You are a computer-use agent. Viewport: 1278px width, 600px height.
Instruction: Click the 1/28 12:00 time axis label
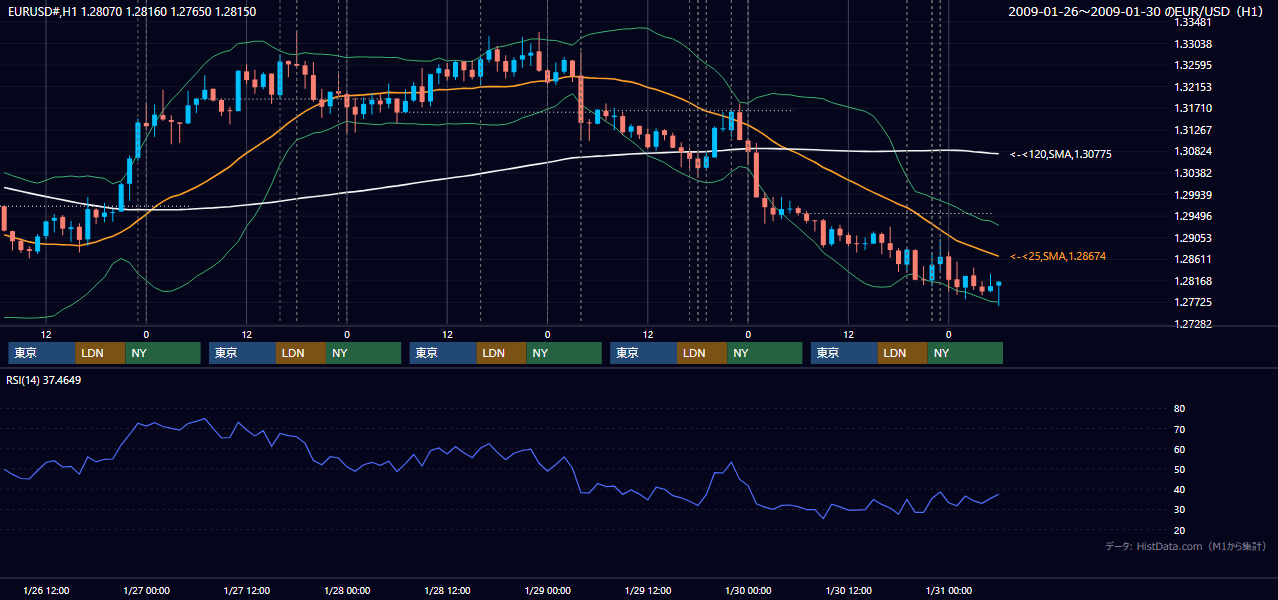click(447, 590)
